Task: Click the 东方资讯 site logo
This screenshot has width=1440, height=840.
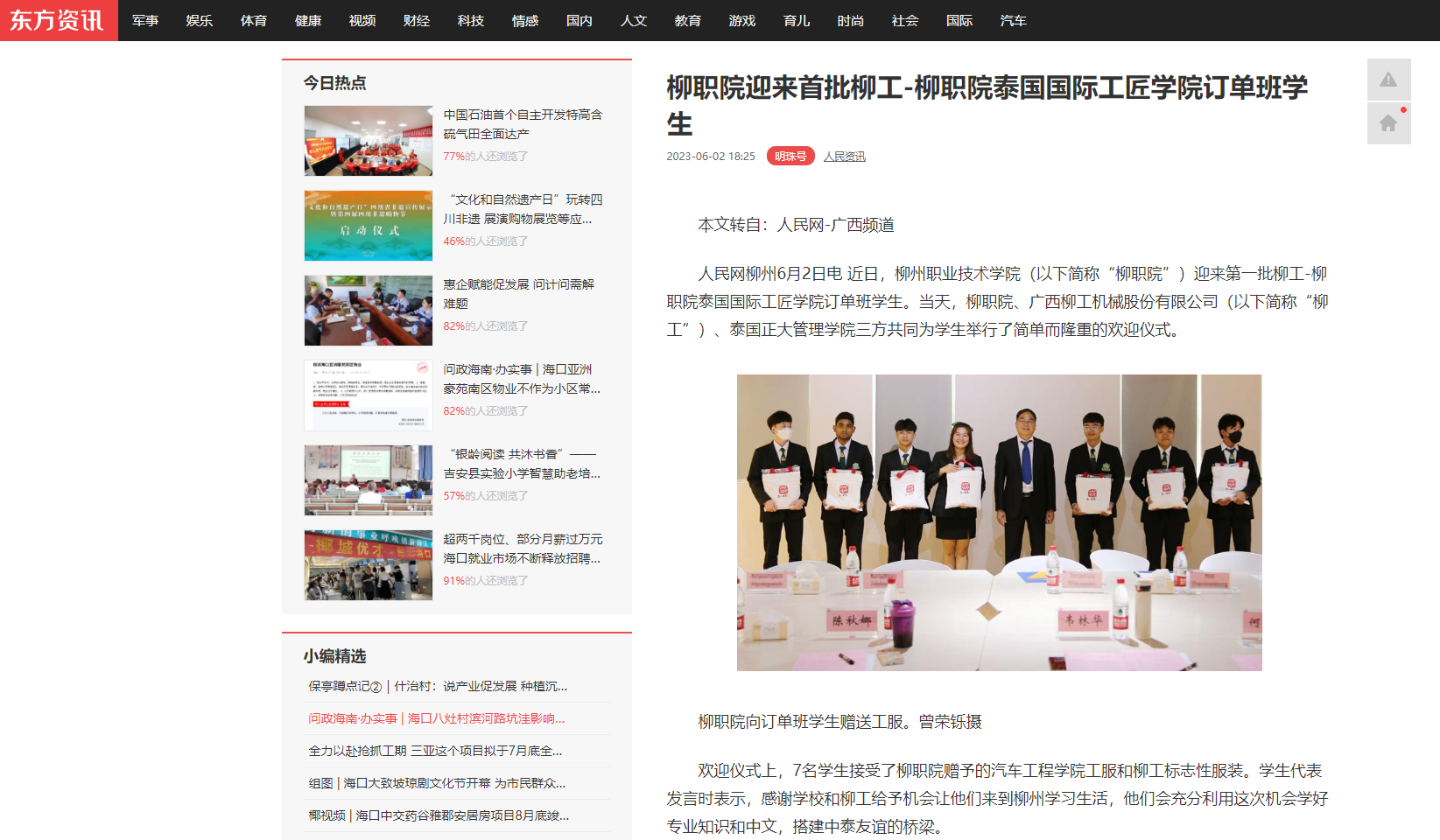Action: pyautogui.click(x=58, y=20)
